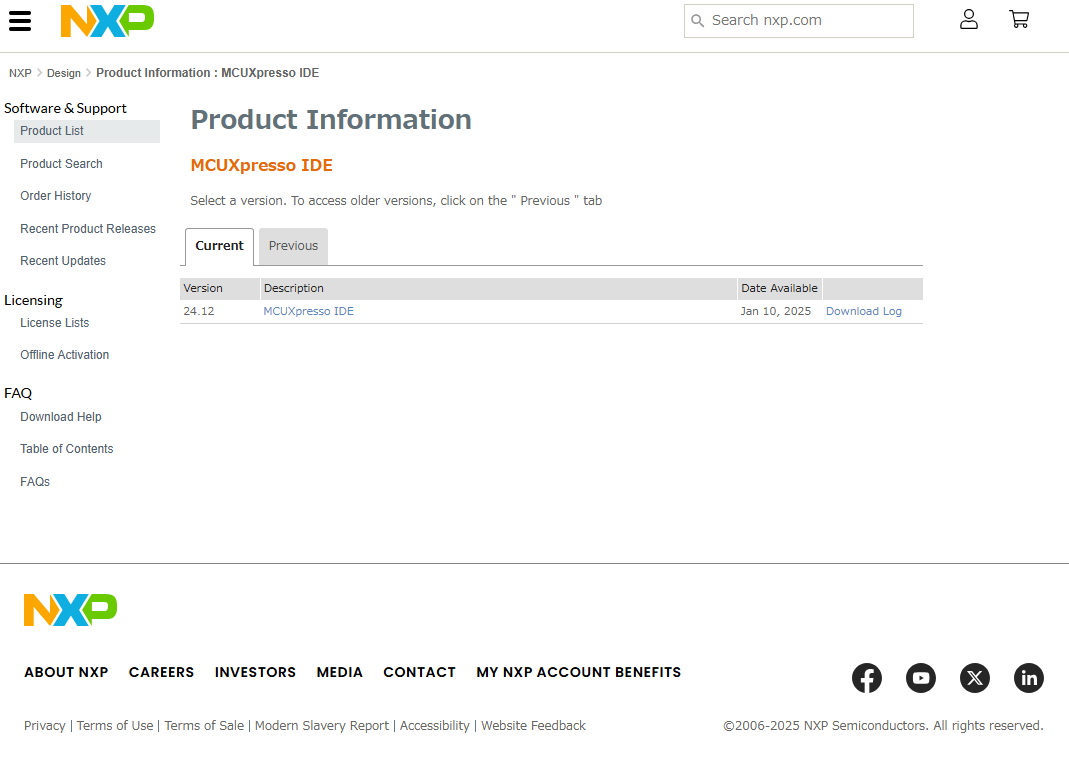
Task: Click the NXP logo in header
Action: [x=107, y=21]
